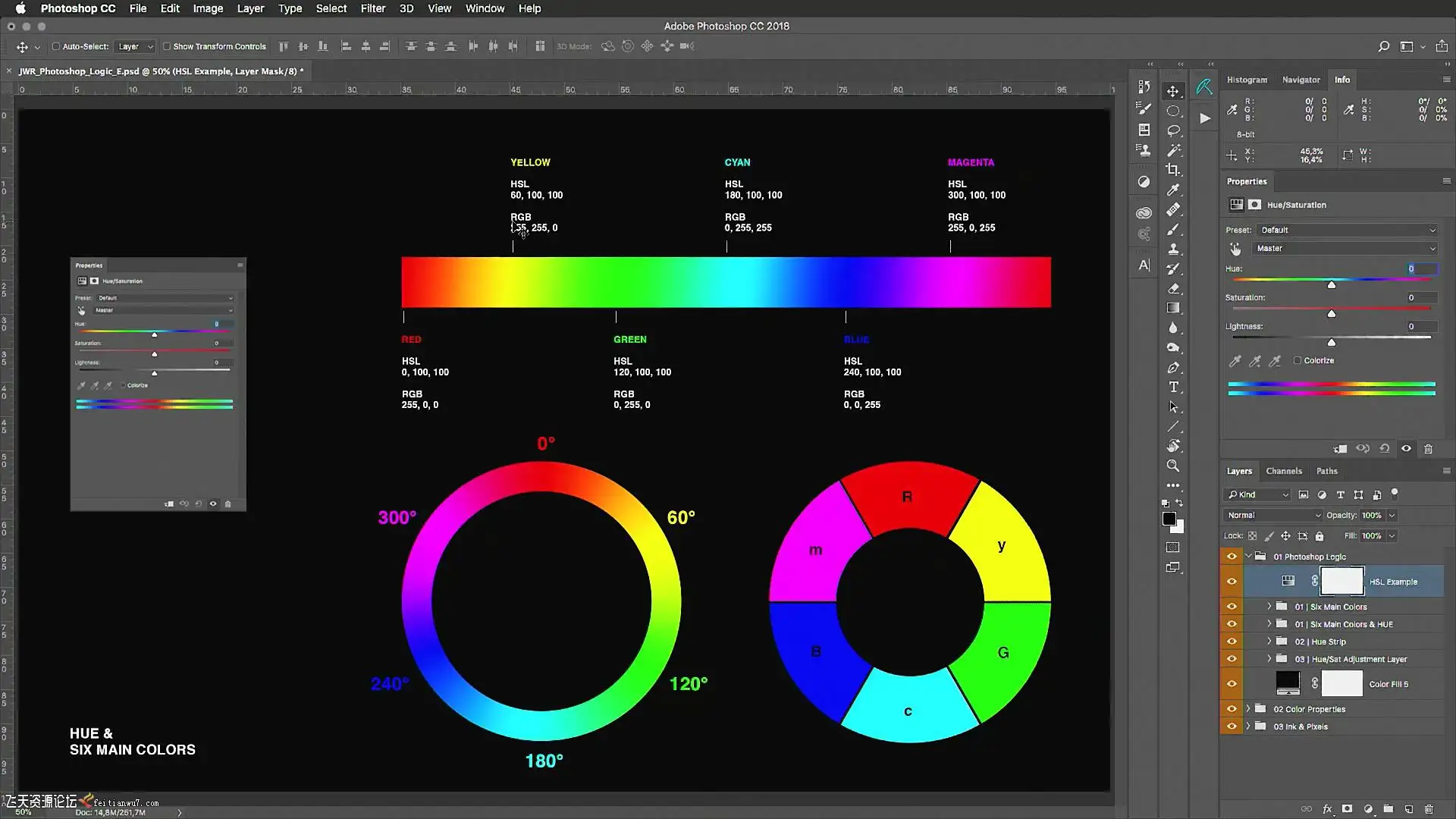Image resolution: width=1456 pixels, height=819 pixels.
Task: Click the HSL Example layer mask thumbnail
Action: click(1341, 582)
